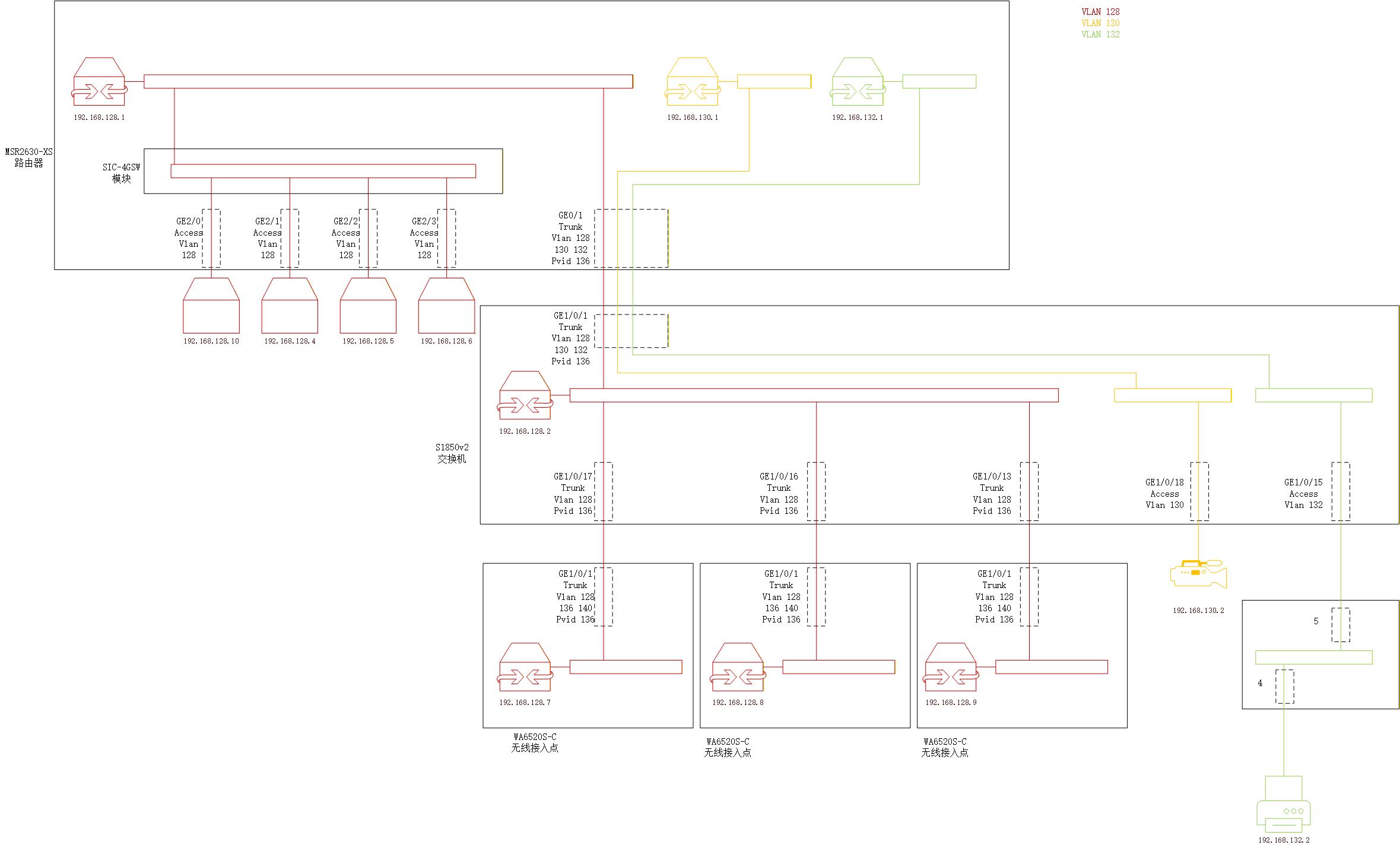Click the green printer icon 192.168.132.2

pyautogui.click(x=1283, y=805)
